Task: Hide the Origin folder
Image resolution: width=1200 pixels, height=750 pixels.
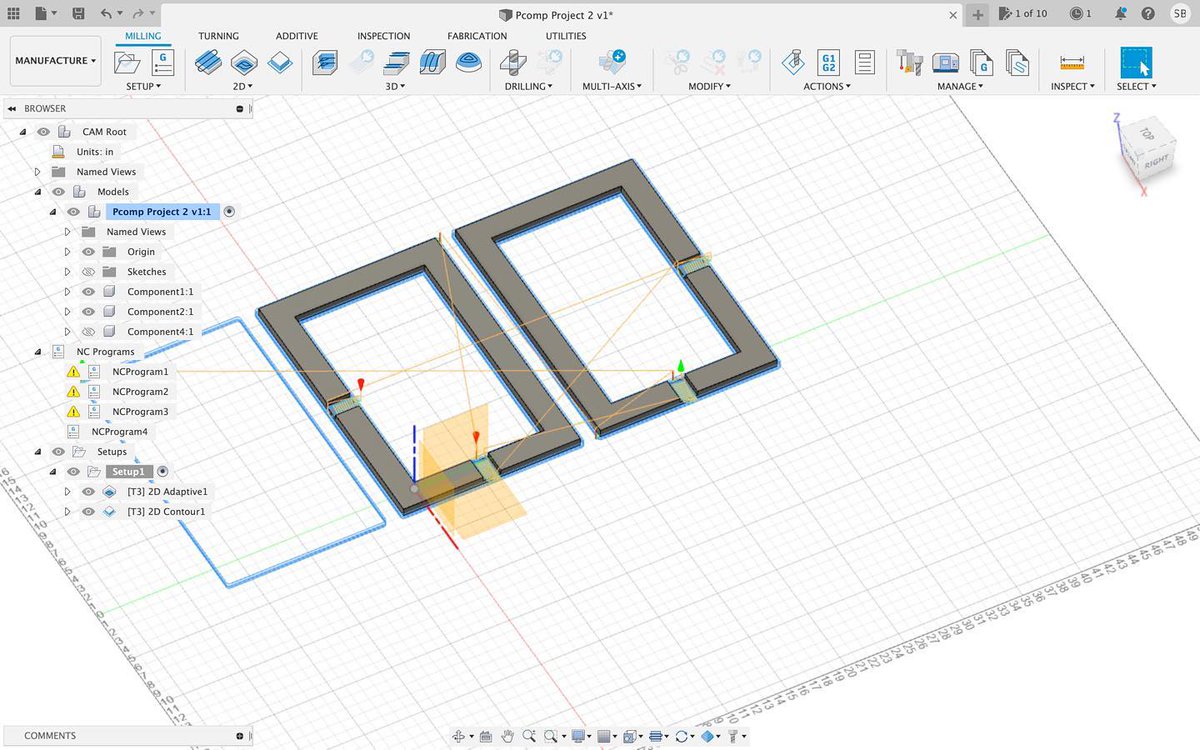Action: [x=88, y=252]
